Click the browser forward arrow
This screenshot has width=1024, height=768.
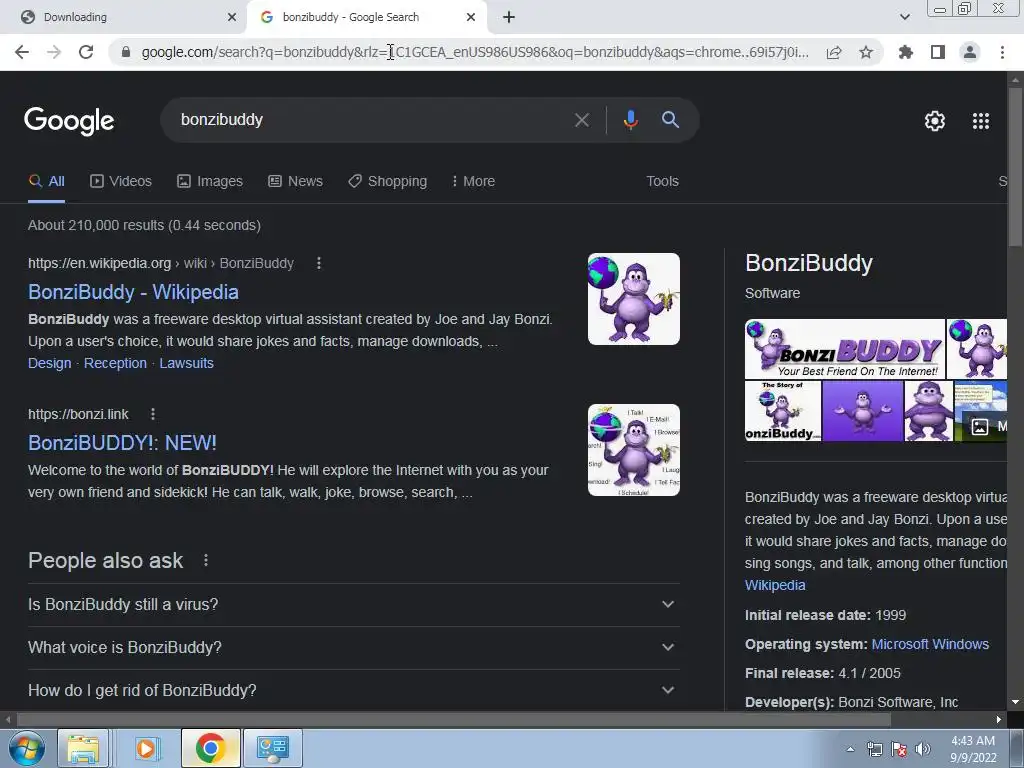54,52
